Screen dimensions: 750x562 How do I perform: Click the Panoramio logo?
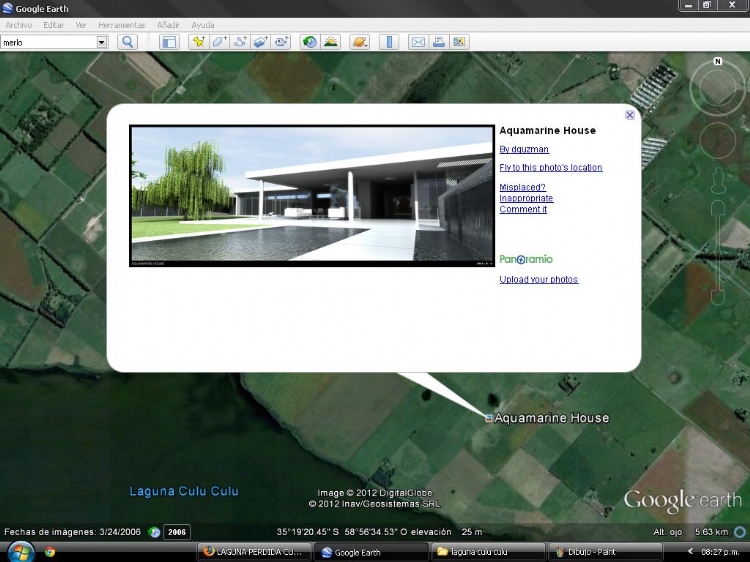point(526,259)
